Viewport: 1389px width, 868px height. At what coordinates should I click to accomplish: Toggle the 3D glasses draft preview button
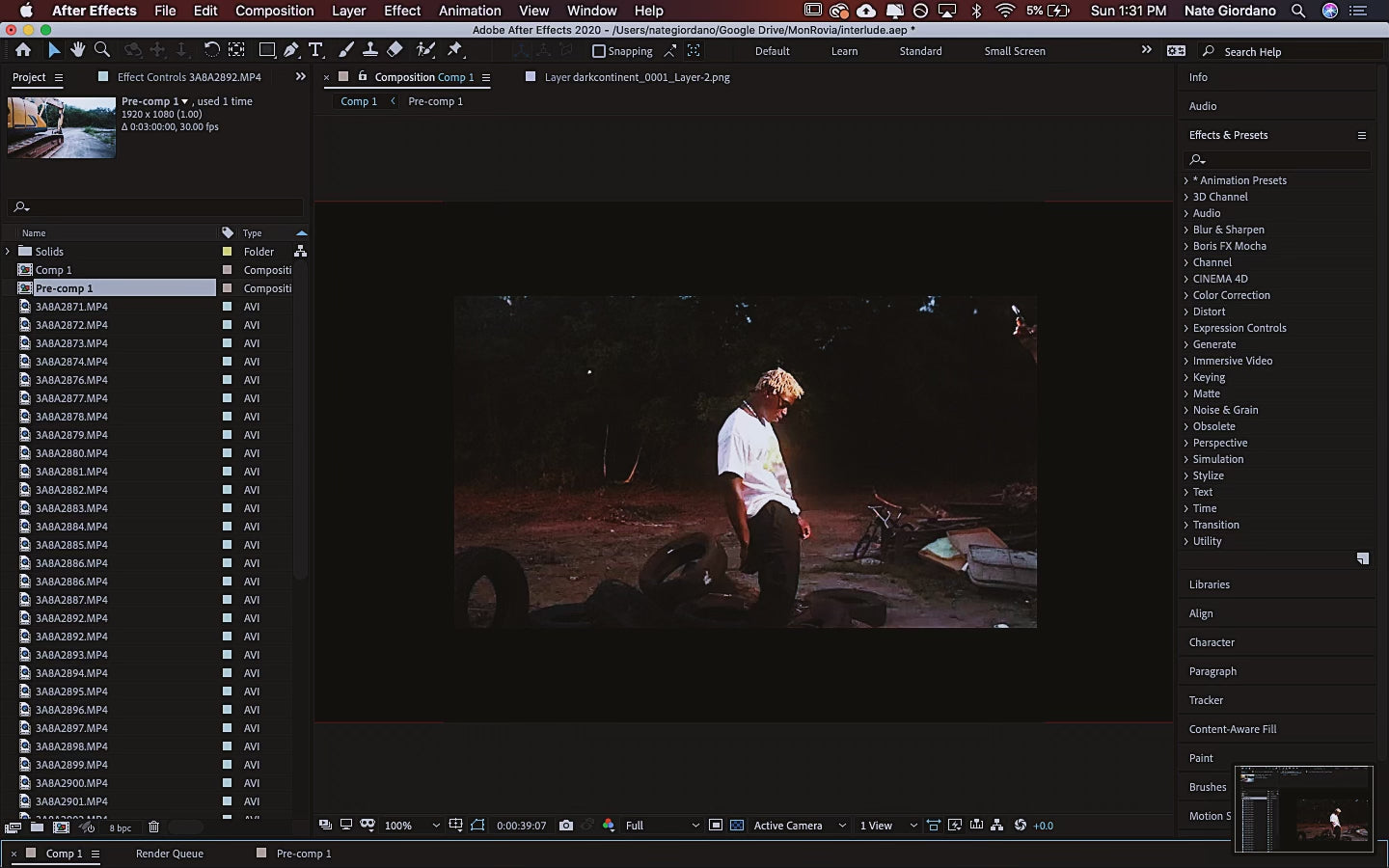[368, 826]
